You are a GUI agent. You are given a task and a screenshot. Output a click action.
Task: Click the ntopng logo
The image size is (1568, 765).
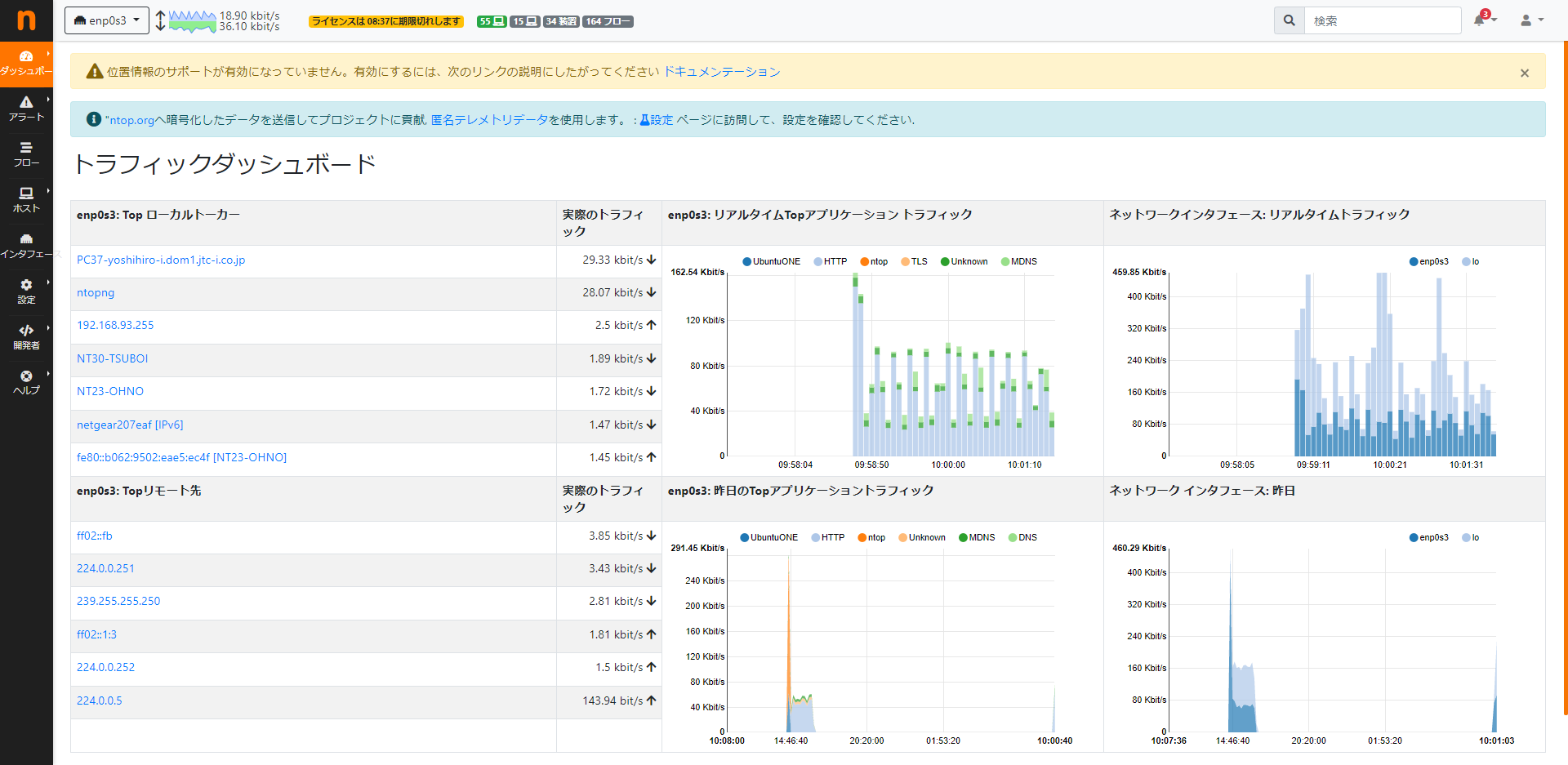point(26,20)
